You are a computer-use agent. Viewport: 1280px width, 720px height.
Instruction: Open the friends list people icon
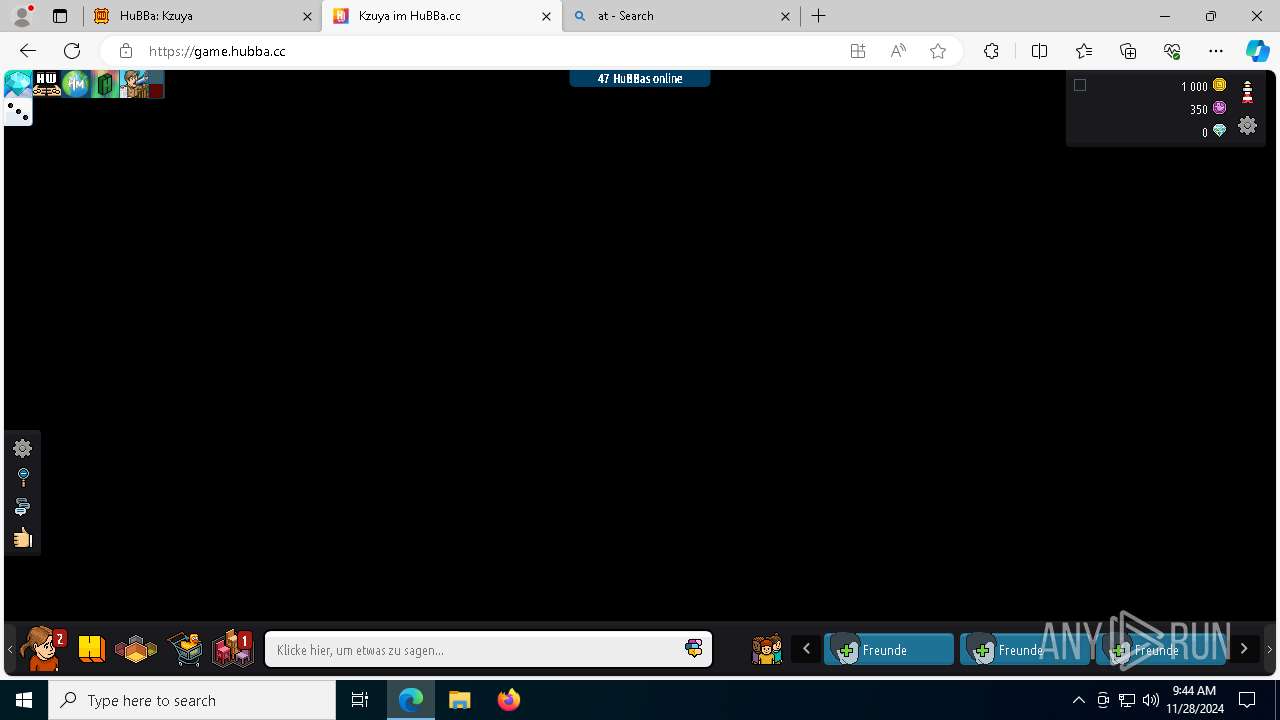767,650
